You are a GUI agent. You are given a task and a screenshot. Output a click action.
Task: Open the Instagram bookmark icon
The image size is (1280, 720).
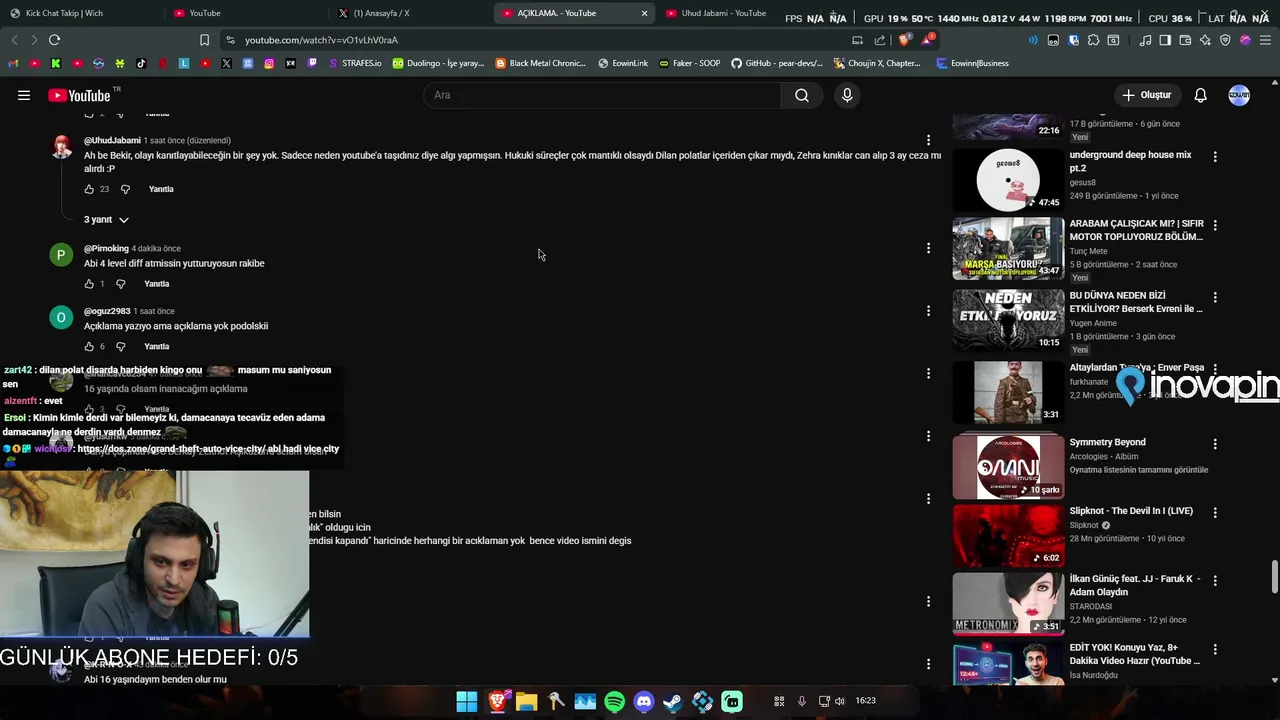269,63
